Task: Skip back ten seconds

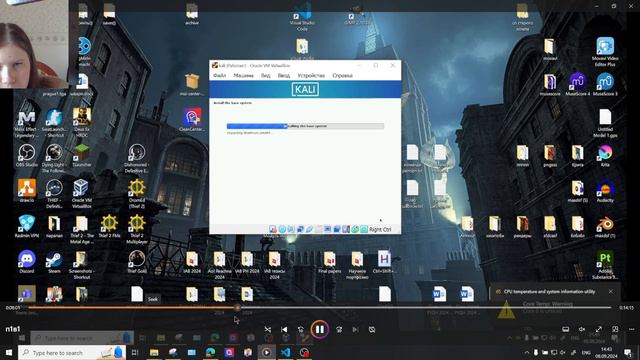Action: point(301,329)
